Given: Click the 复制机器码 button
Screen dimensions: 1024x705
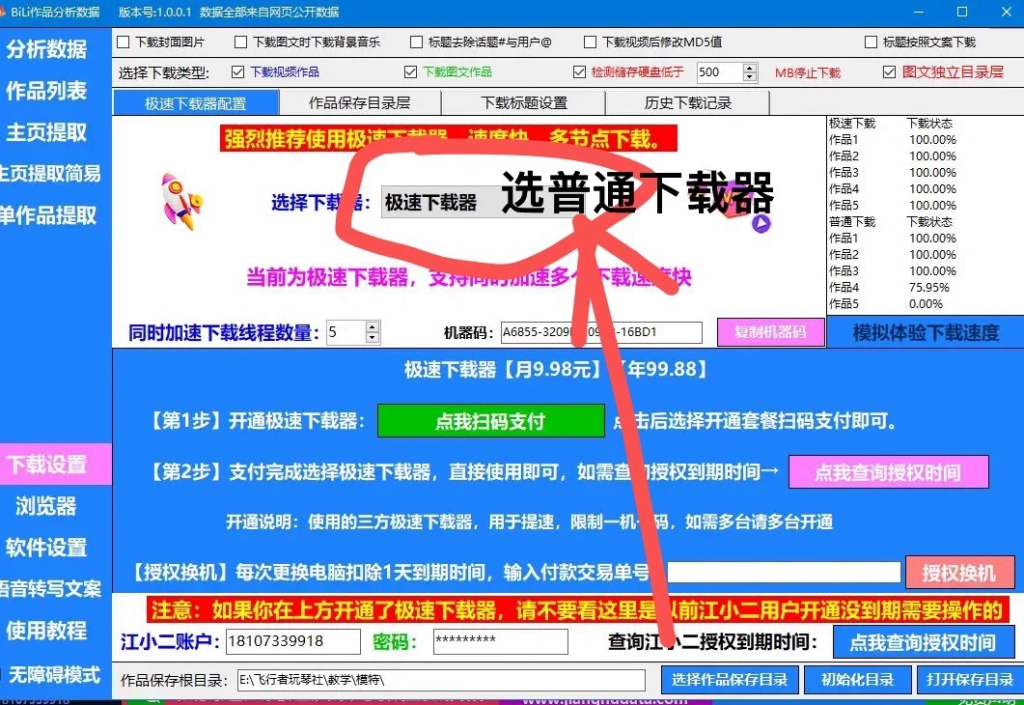Looking at the screenshot, I should (x=771, y=332).
